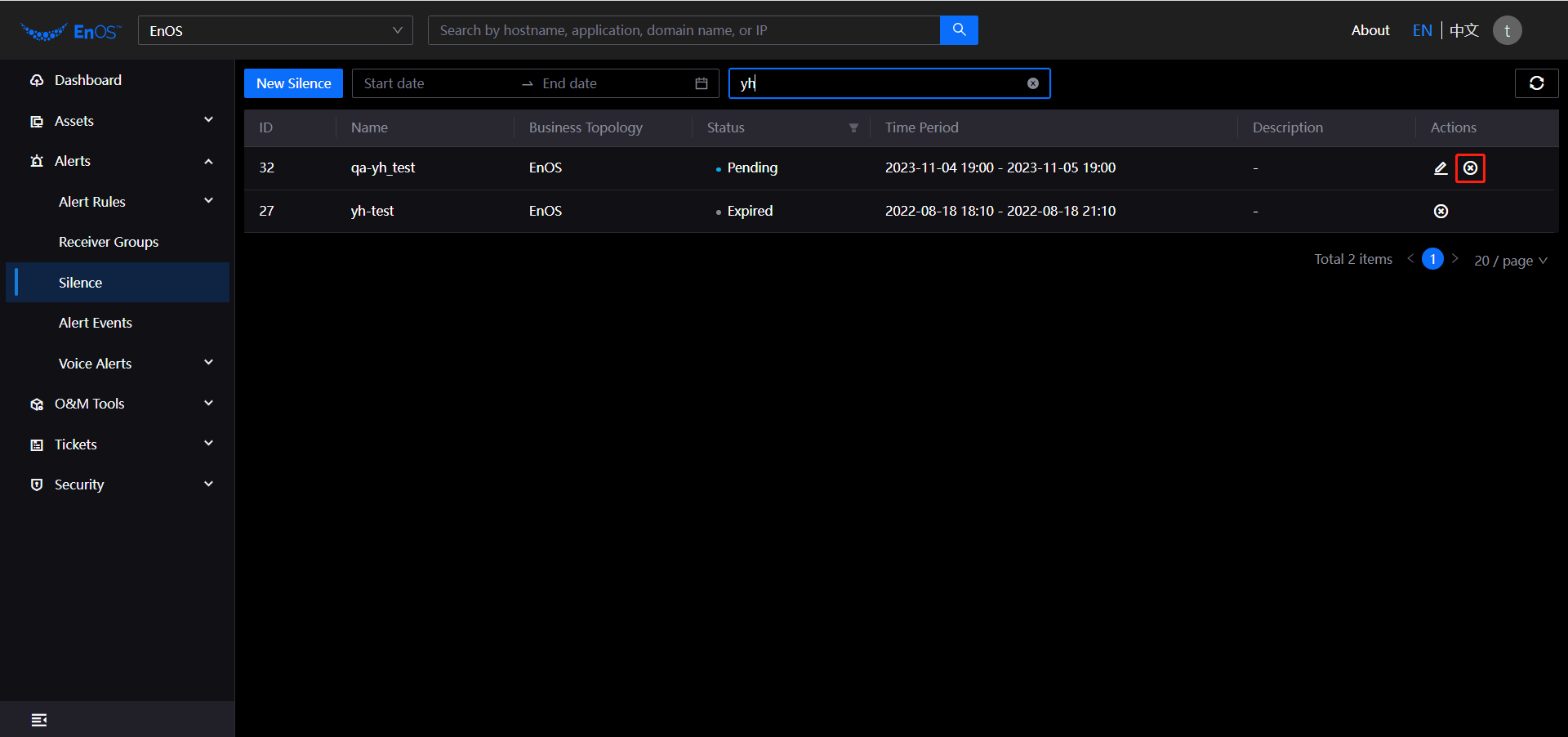Image resolution: width=1568 pixels, height=737 pixels.
Task: Click ID 32 cell
Action: click(x=266, y=167)
